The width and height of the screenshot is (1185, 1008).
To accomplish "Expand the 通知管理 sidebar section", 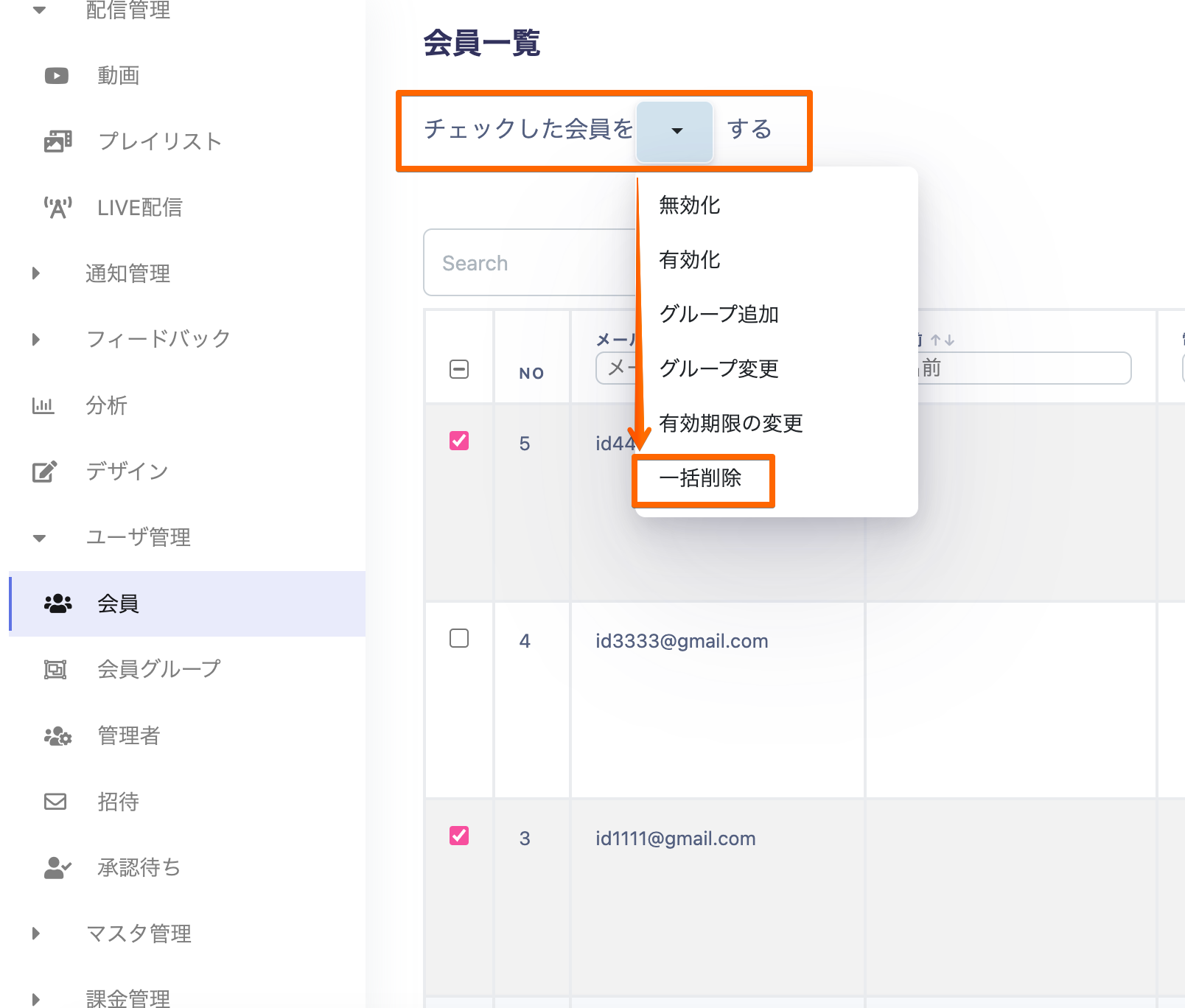I will (x=36, y=273).
